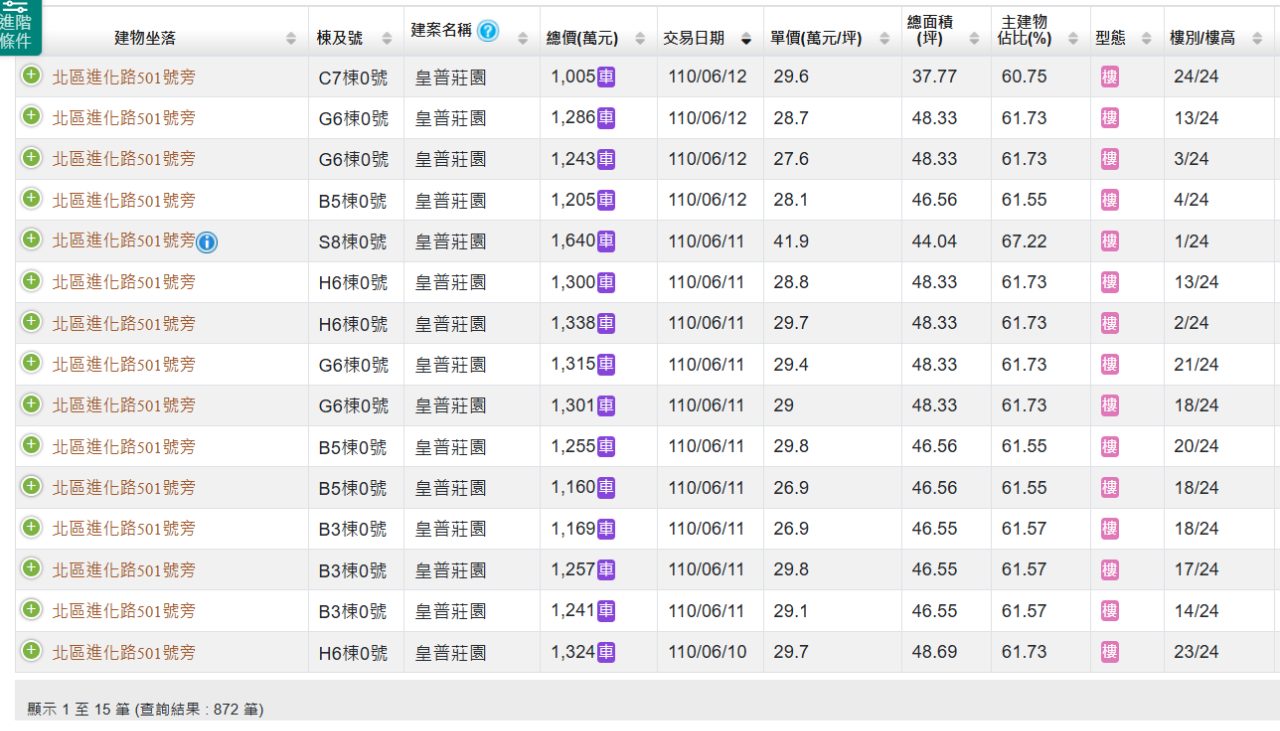Click the blue info icon in the S8棟0號 row
The width and height of the screenshot is (1280, 731).
click(x=206, y=242)
